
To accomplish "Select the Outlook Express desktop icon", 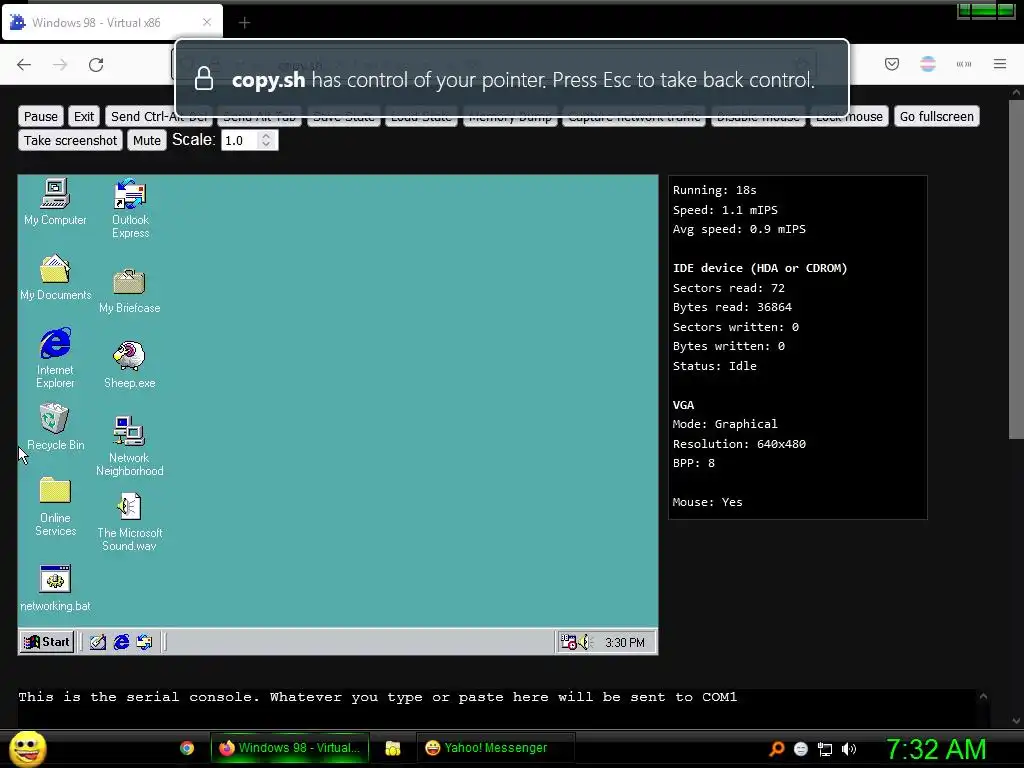I will coord(131,208).
